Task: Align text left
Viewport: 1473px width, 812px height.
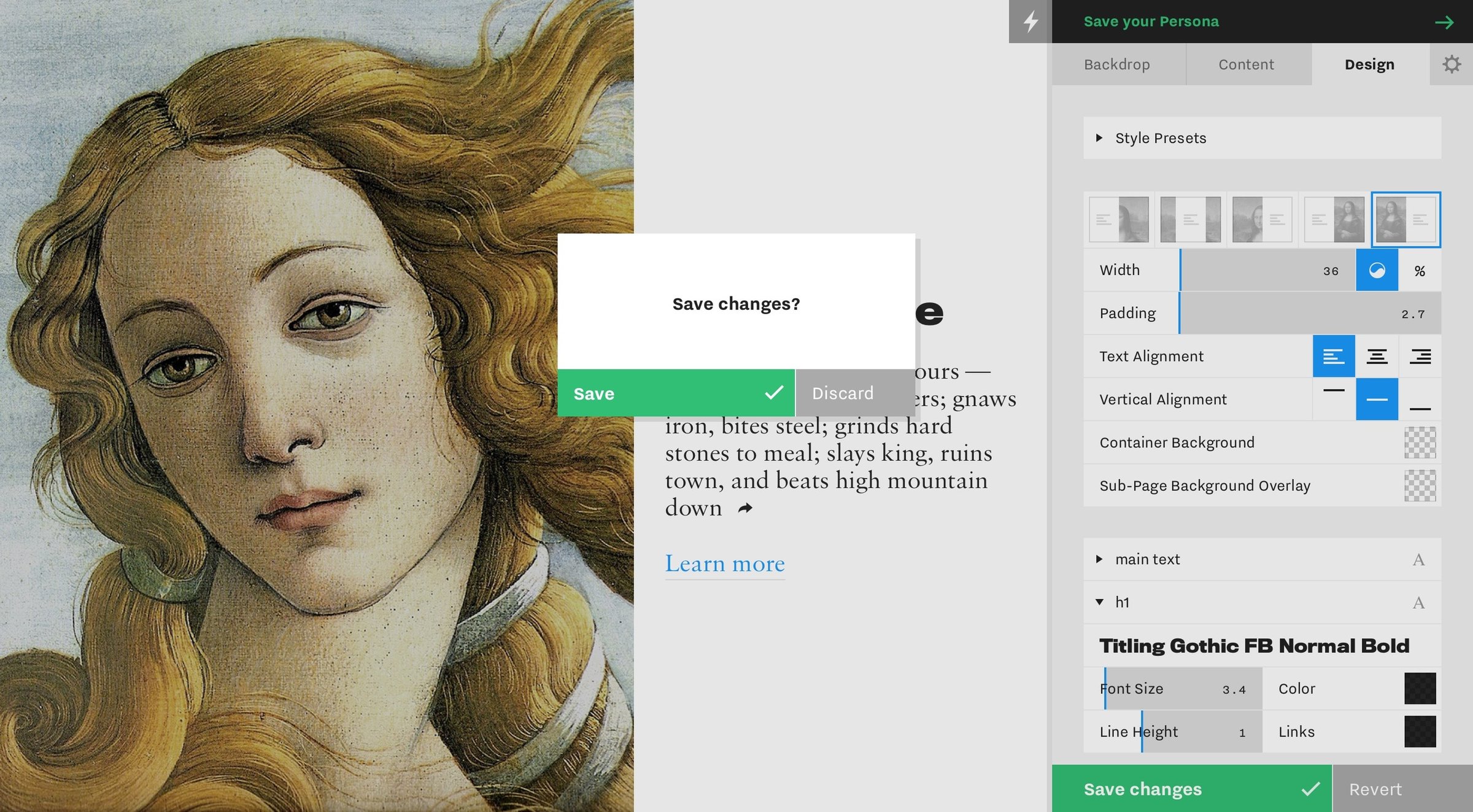Action: (1334, 356)
